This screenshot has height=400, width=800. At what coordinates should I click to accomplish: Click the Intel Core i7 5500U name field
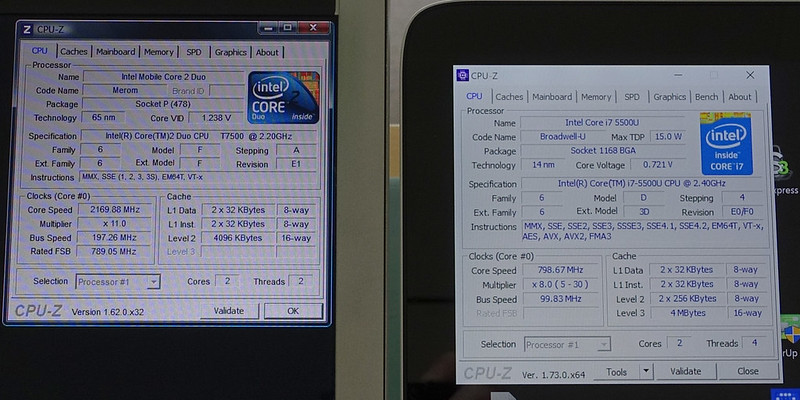pos(602,122)
